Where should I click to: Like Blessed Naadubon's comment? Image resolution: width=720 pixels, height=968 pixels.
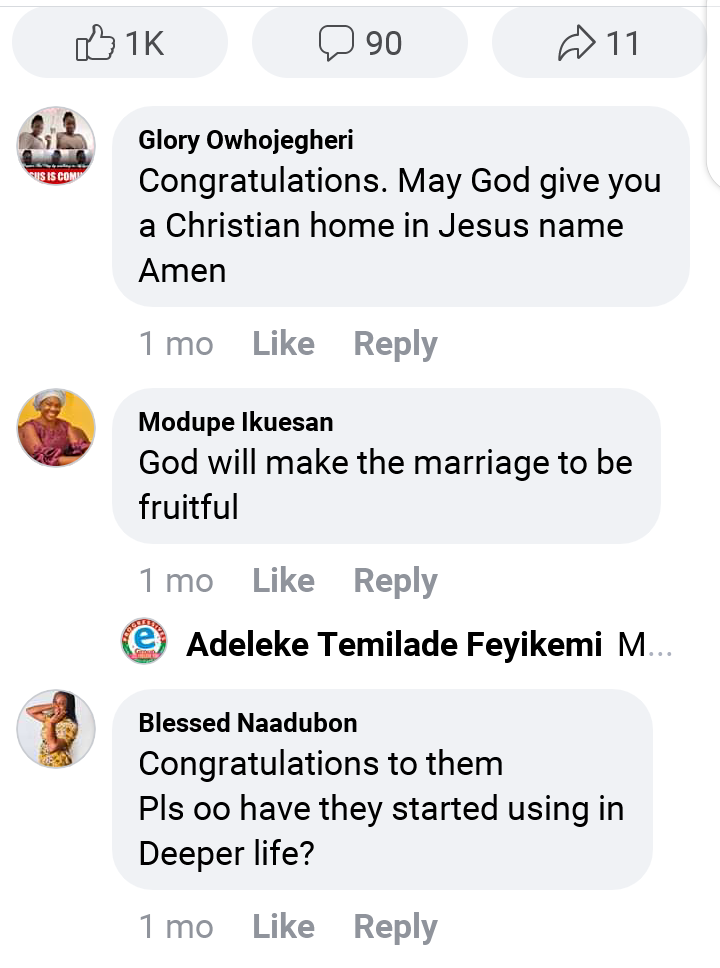(283, 927)
